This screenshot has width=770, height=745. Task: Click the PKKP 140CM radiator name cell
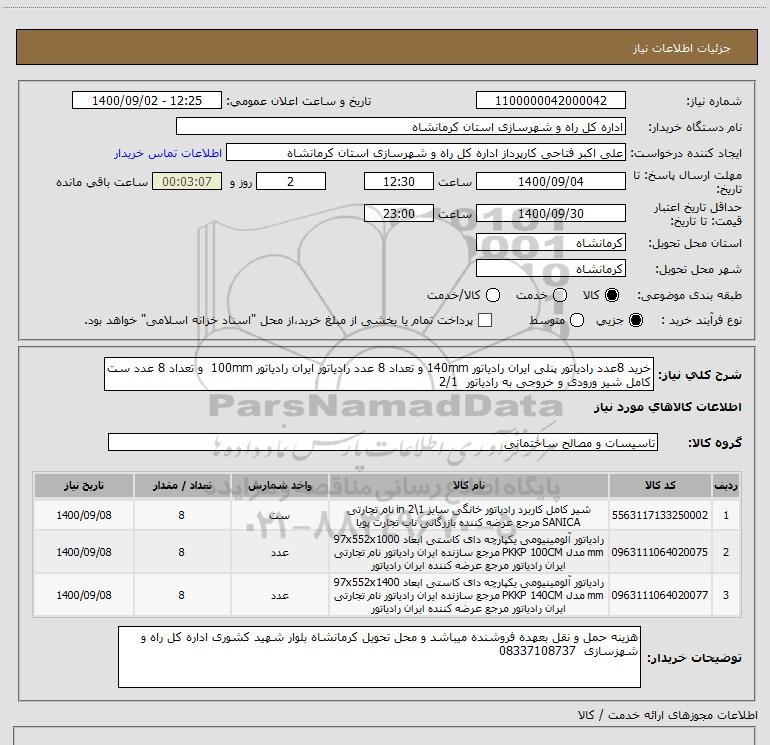[x=468, y=595]
